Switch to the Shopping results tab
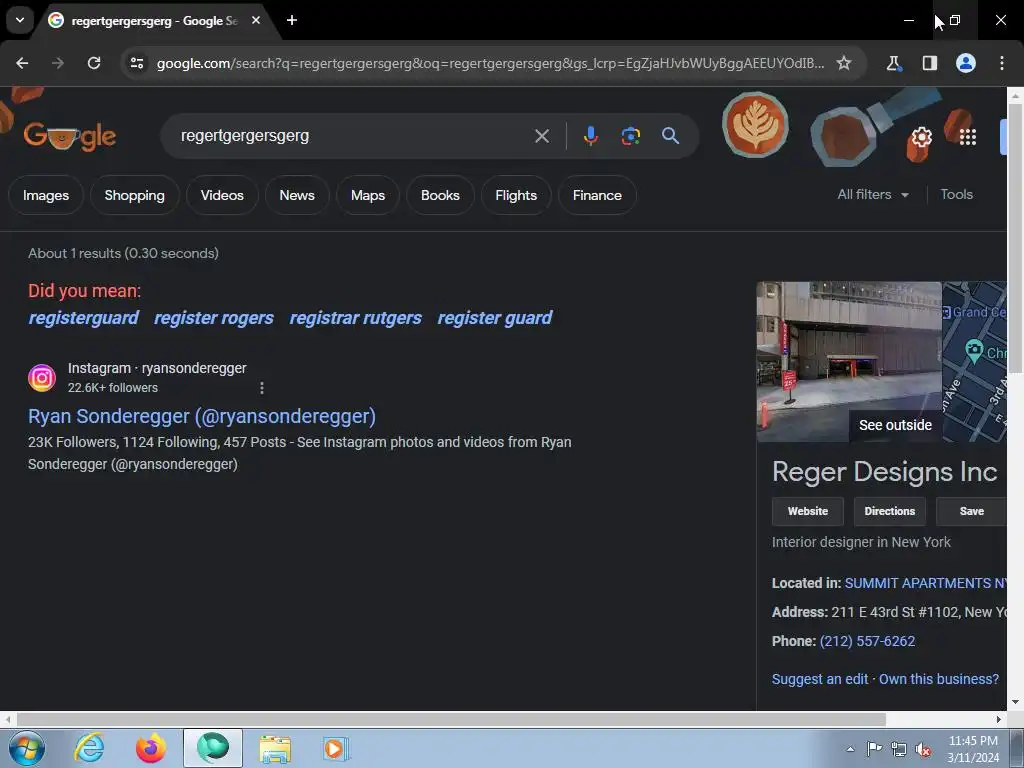Image resolution: width=1024 pixels, height=768 pixels. click(x=135, y=195)
